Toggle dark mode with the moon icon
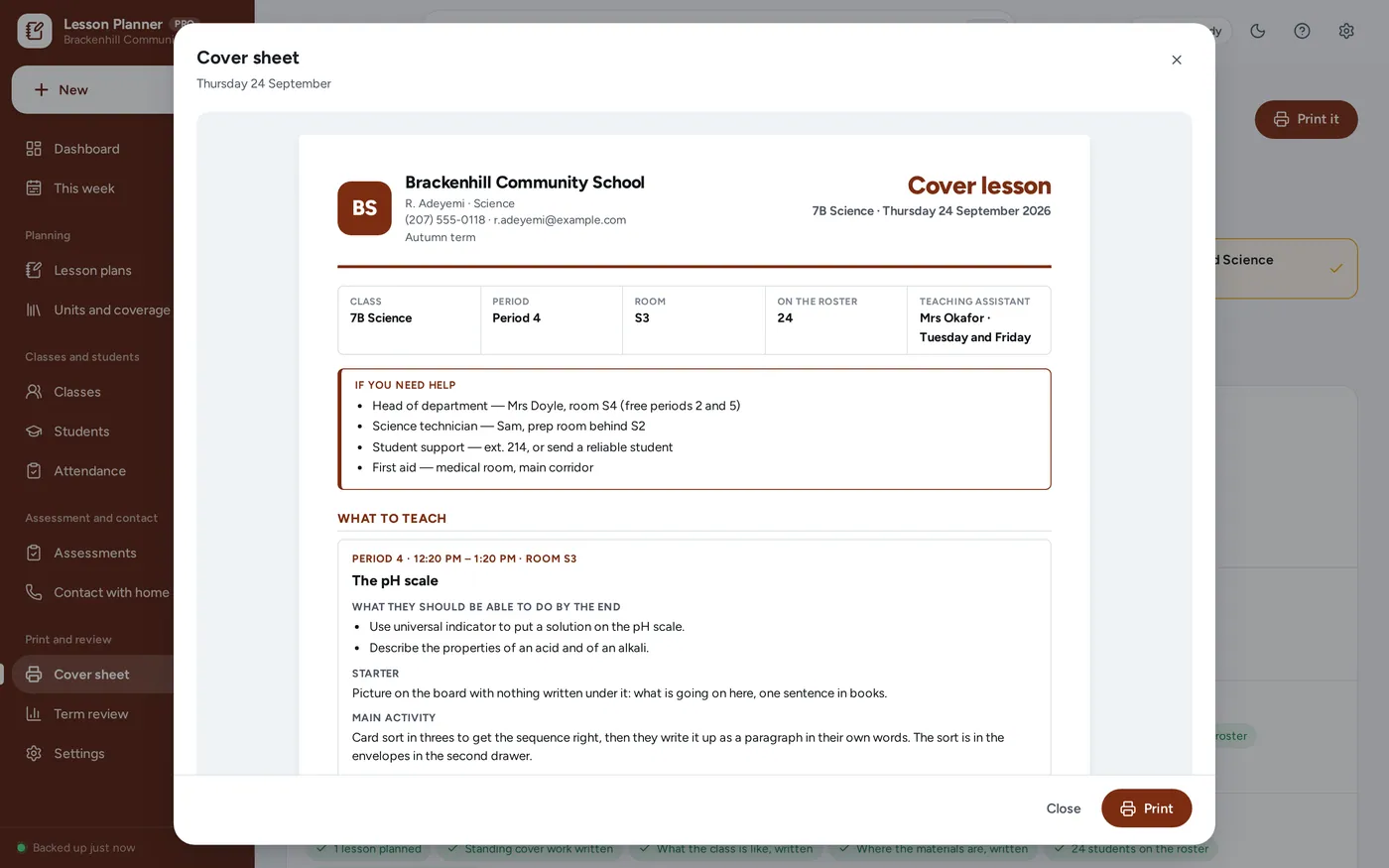Viewport: 1389px width, 868px height. [x=1258, y=31]
